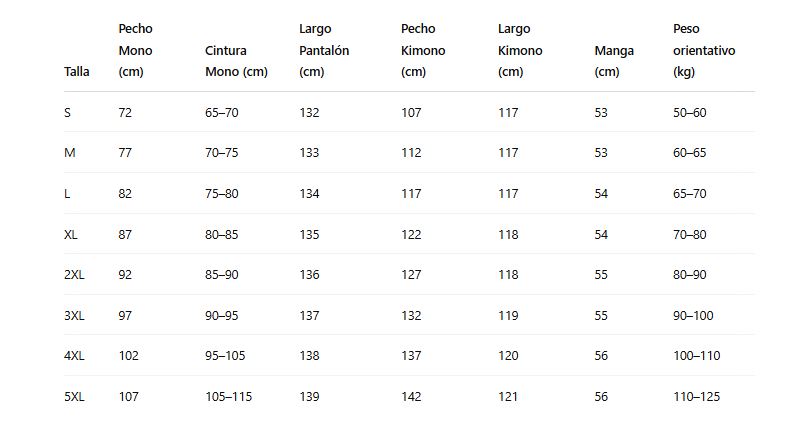
Task: Click the Largo Kimono (cm) header
Action: (519, 50)
